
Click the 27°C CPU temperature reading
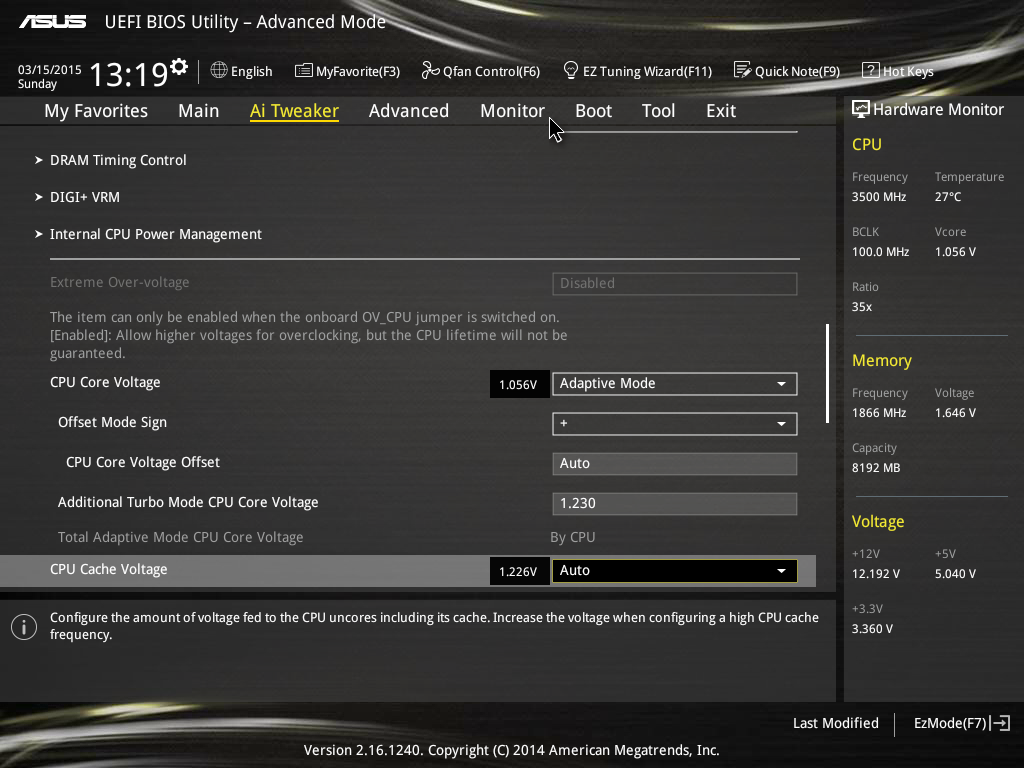(x=948, y=197)
